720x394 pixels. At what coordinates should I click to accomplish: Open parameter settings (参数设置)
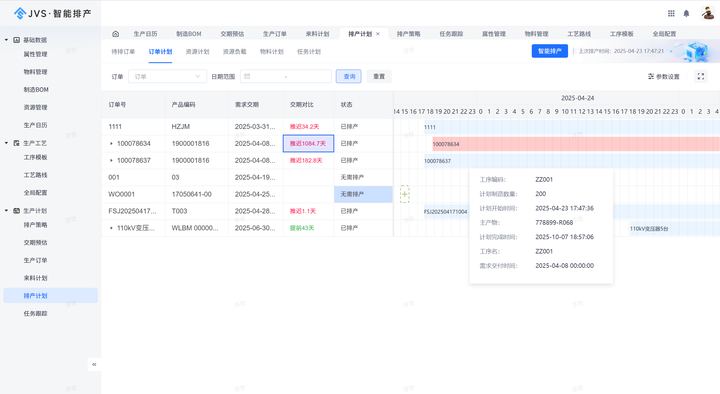[664, 77]
